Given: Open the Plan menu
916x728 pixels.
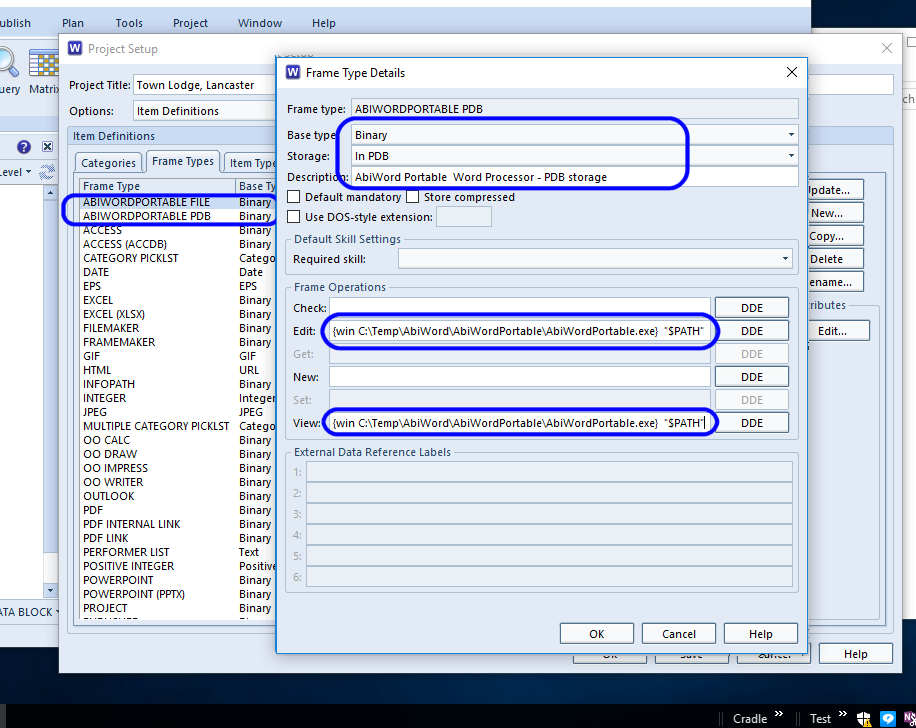Looking at the screenshot, I should [73, 23].
